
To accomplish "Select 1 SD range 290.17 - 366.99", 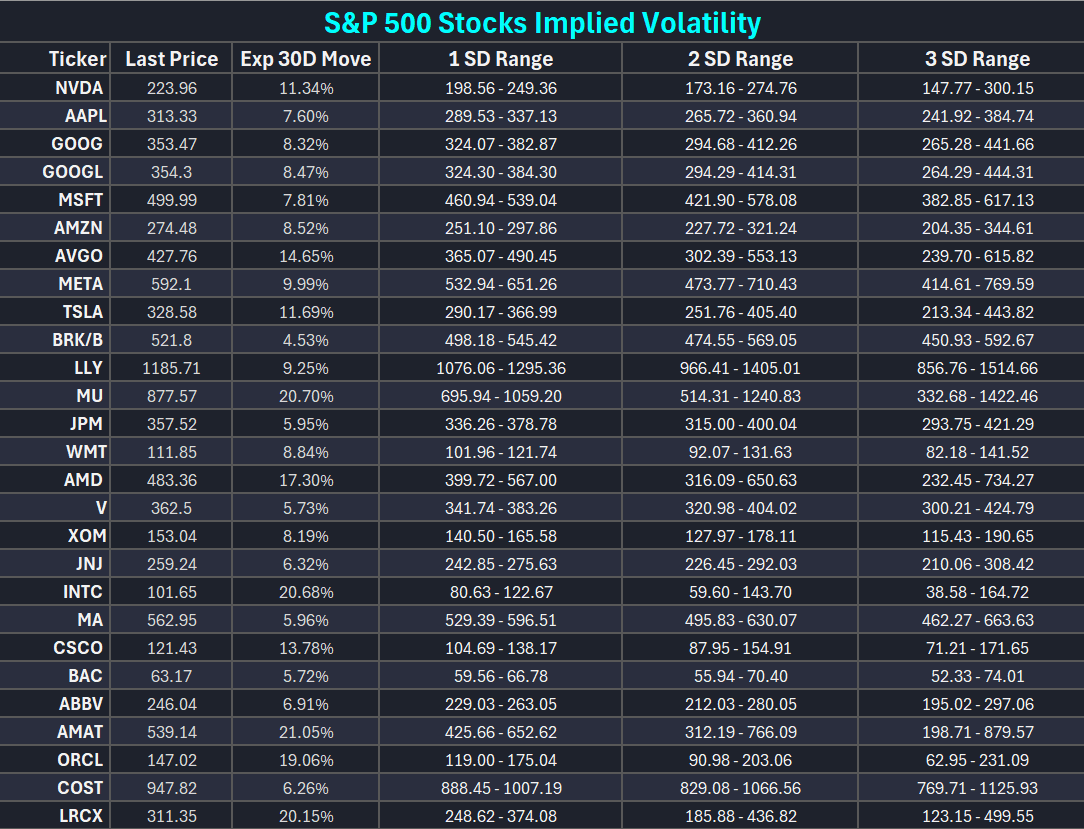I will pos(501,313).
